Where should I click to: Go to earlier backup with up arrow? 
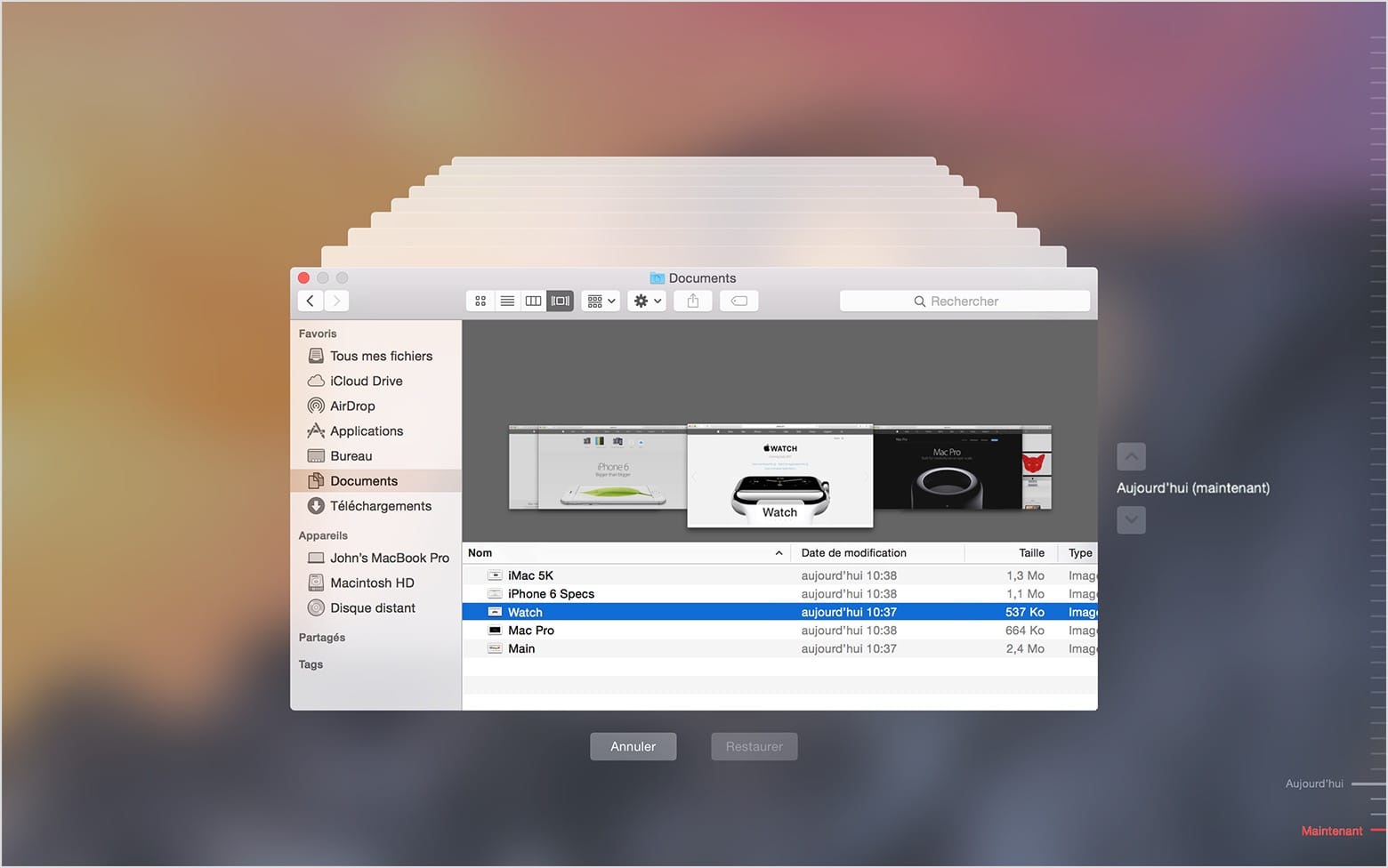click(1131, 456)
